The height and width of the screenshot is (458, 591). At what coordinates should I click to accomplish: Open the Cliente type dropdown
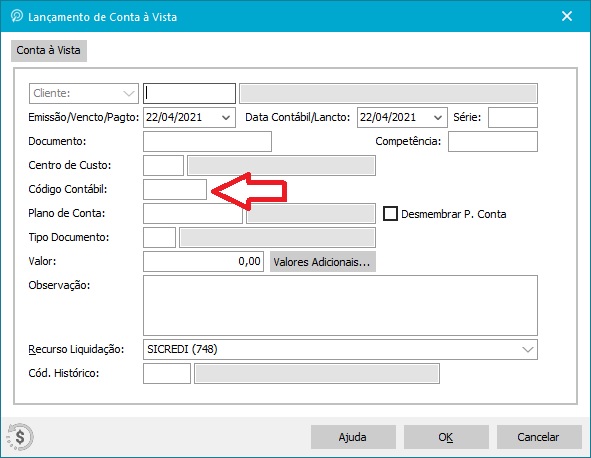click(84, 93)
